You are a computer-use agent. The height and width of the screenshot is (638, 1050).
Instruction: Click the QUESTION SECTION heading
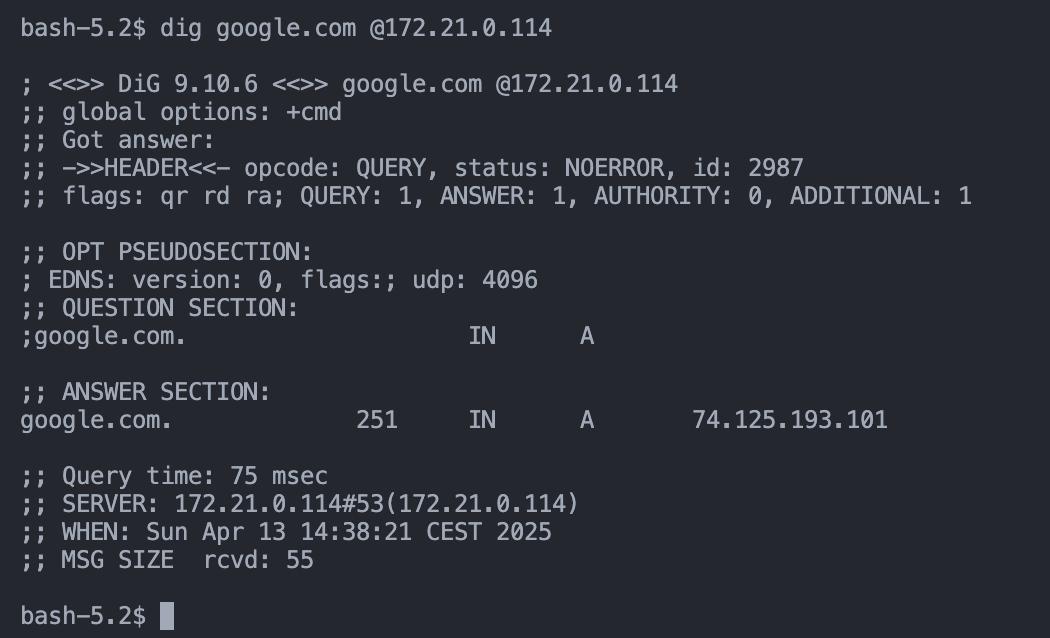coord(159,308)
